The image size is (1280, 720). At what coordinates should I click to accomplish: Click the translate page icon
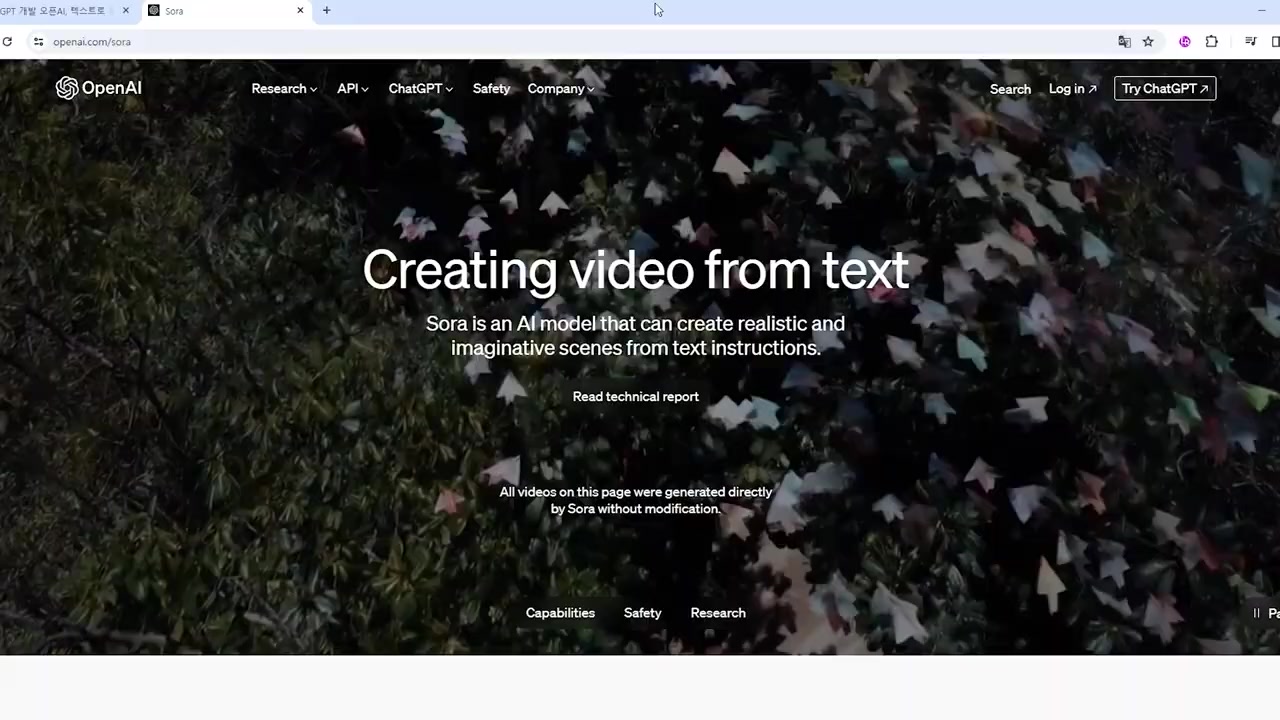coord(1124,41)
